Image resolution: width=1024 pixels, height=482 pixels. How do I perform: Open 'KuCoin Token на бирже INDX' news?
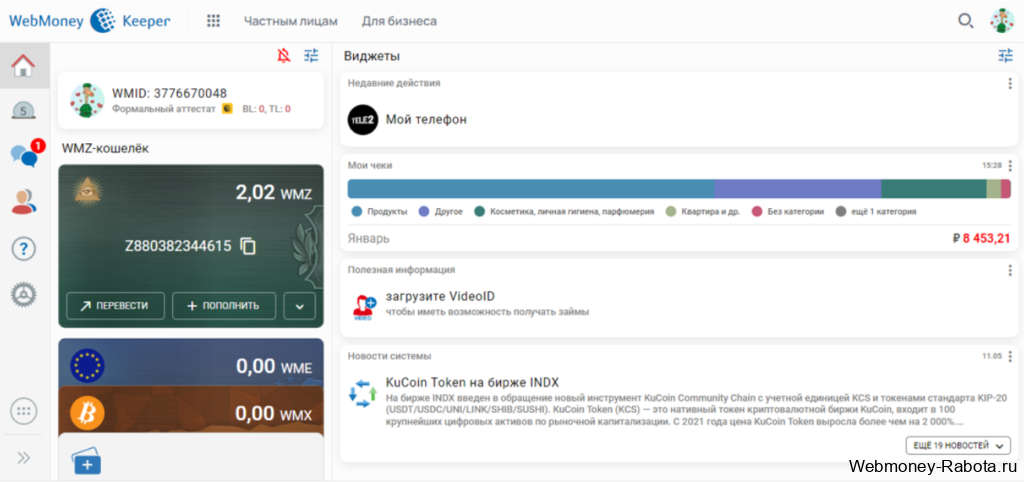click(472, 382)
